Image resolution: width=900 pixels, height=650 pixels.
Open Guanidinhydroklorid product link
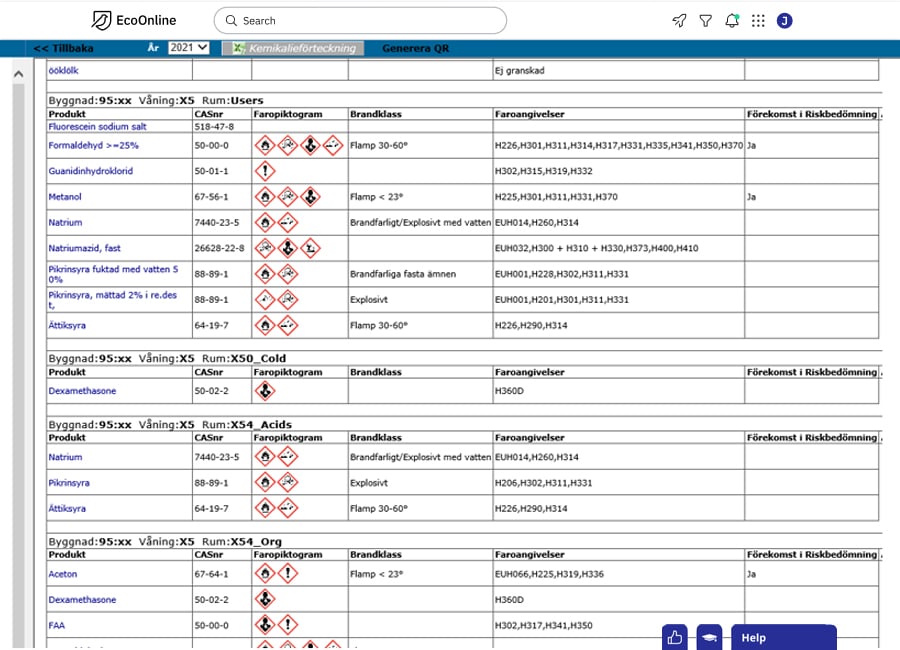[90, 171]
